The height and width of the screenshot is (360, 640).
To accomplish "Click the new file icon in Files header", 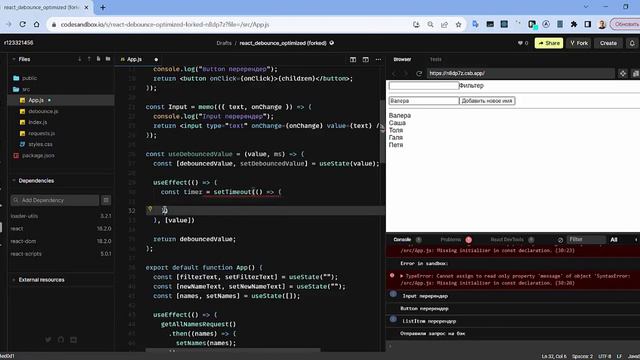I will click(98, 59).
